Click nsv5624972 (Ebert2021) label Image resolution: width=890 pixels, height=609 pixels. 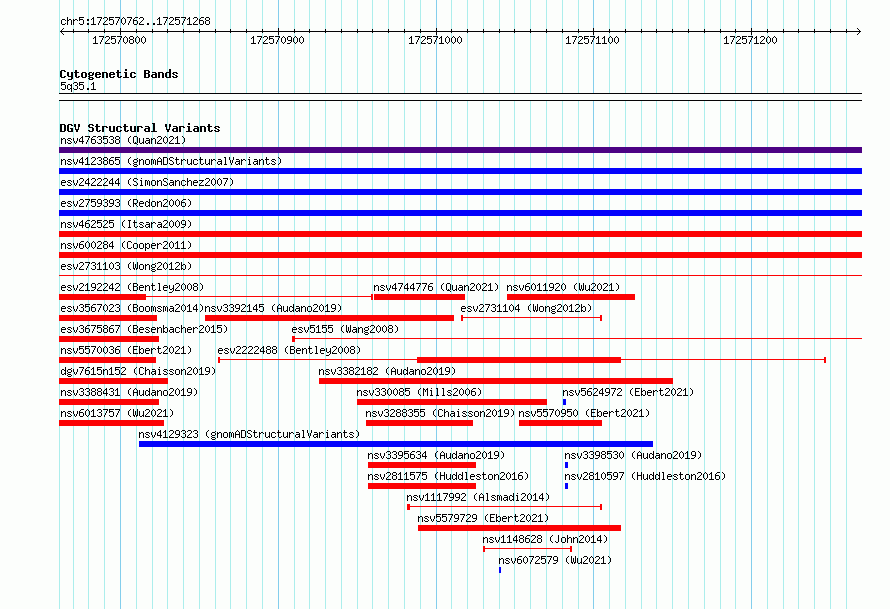(628, 392)
